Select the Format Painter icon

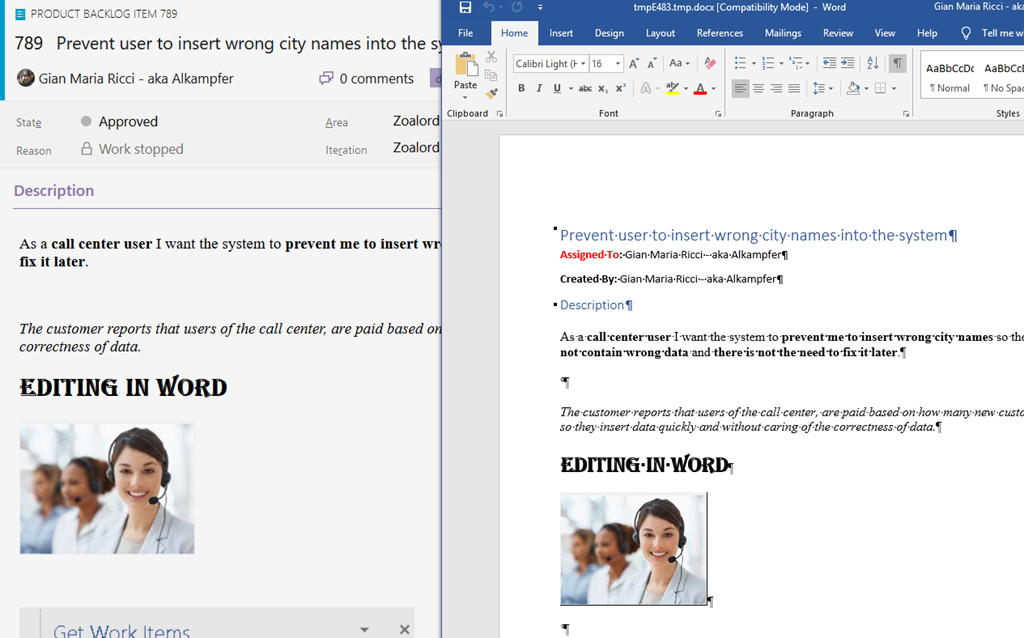click(491, 92)
